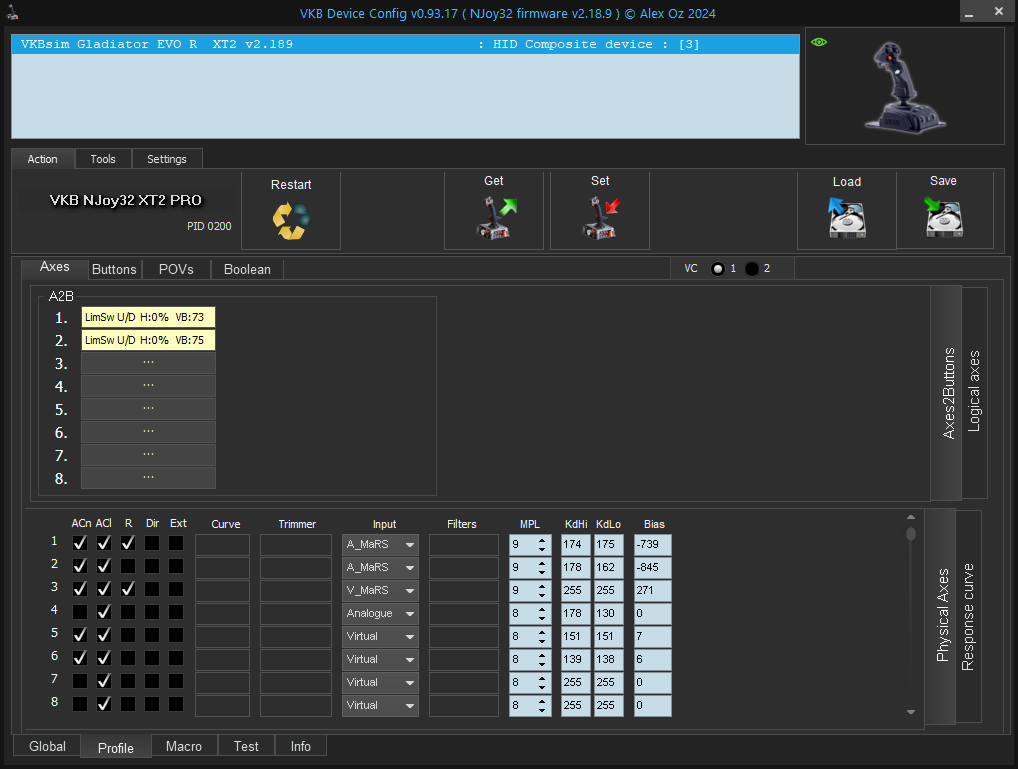
Task: Click empty A2B slot 8
Action: click(148, 478)
